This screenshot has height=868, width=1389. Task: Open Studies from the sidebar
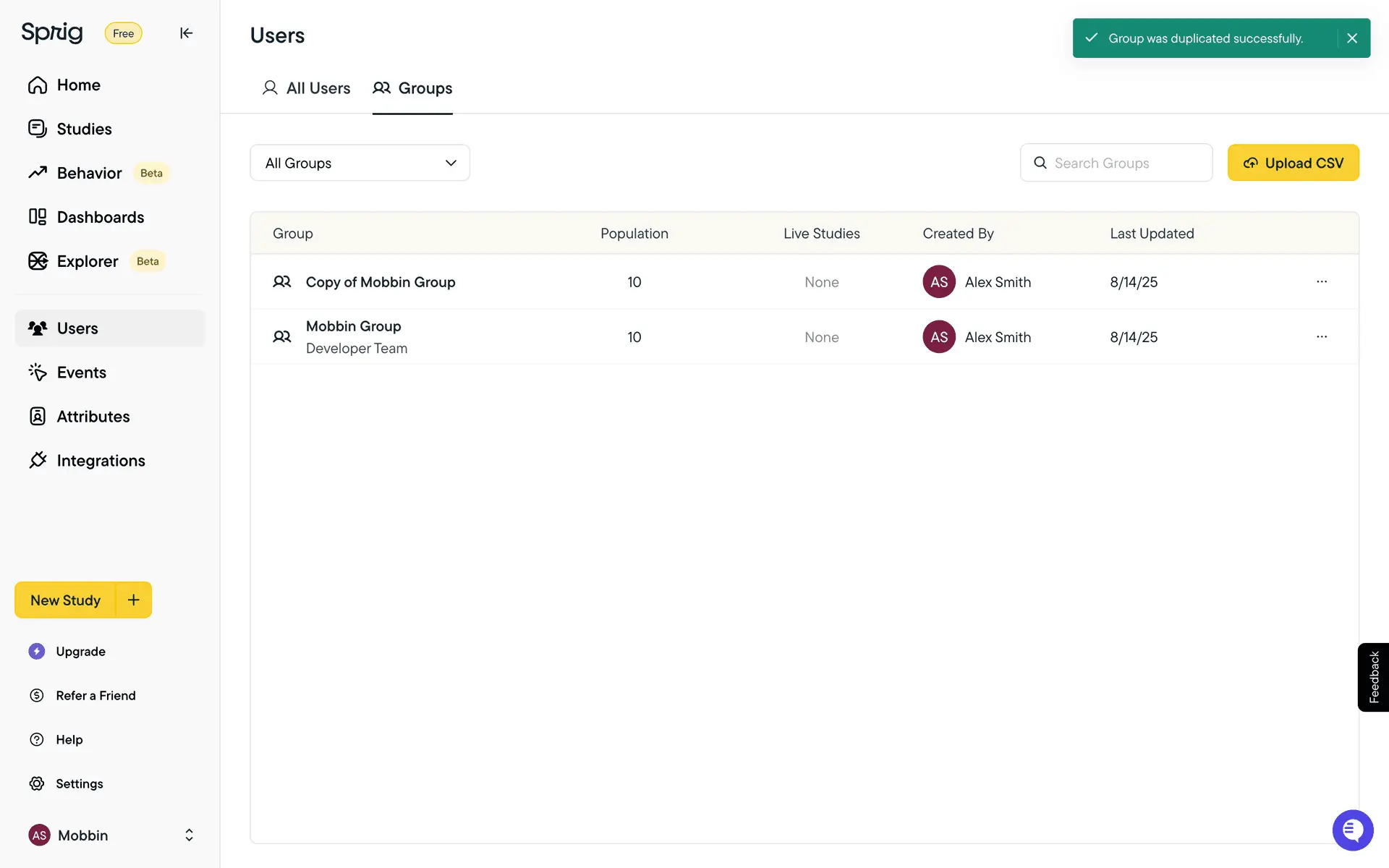(x=84, y=129)
